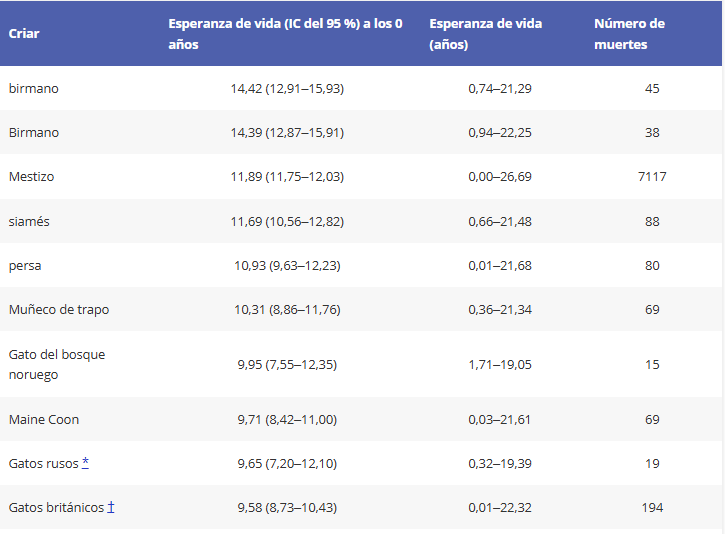Click the persa breed name
This screenshot has width=725, height=534.
[x=25, y=266]
